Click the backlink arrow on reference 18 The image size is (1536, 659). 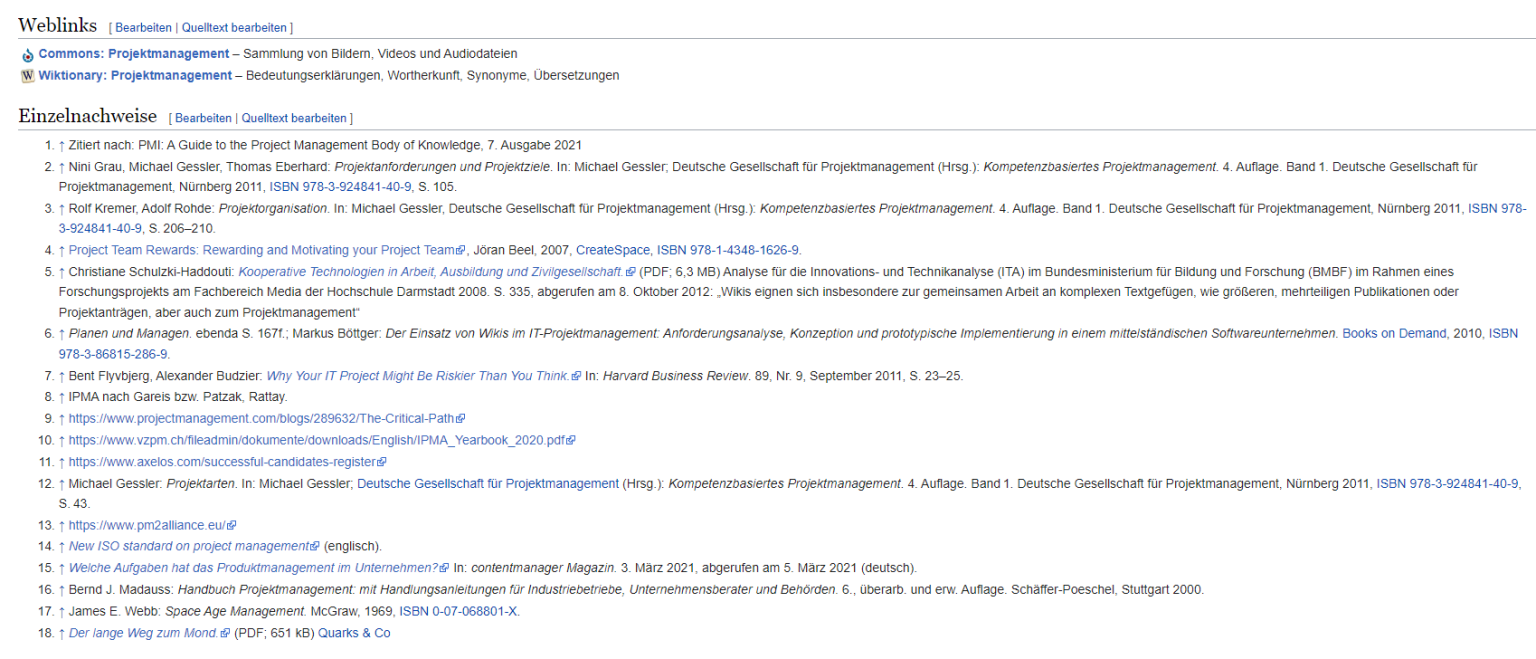[x=60, y=632]
